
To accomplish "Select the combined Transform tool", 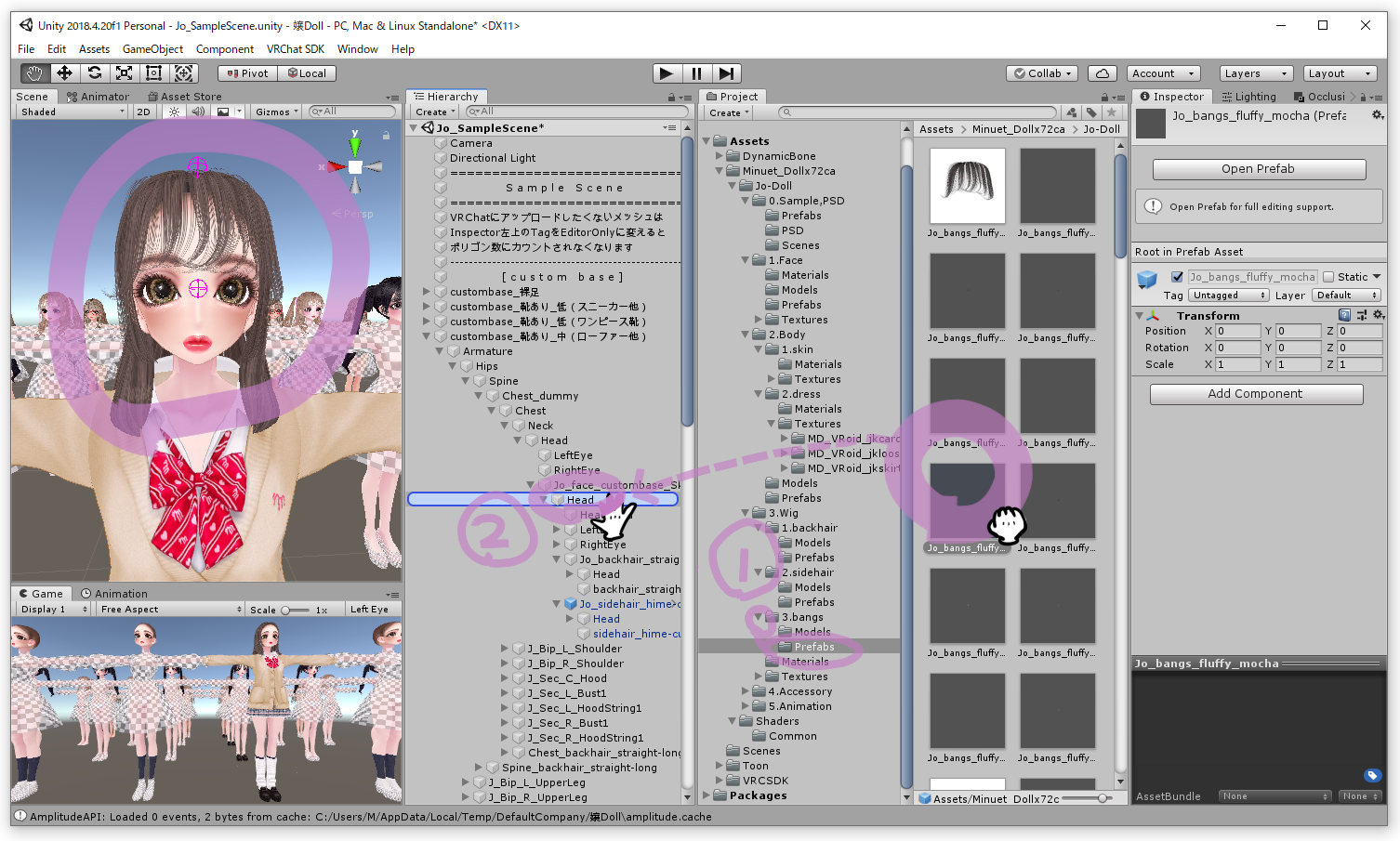I will (x=183, y=72).
